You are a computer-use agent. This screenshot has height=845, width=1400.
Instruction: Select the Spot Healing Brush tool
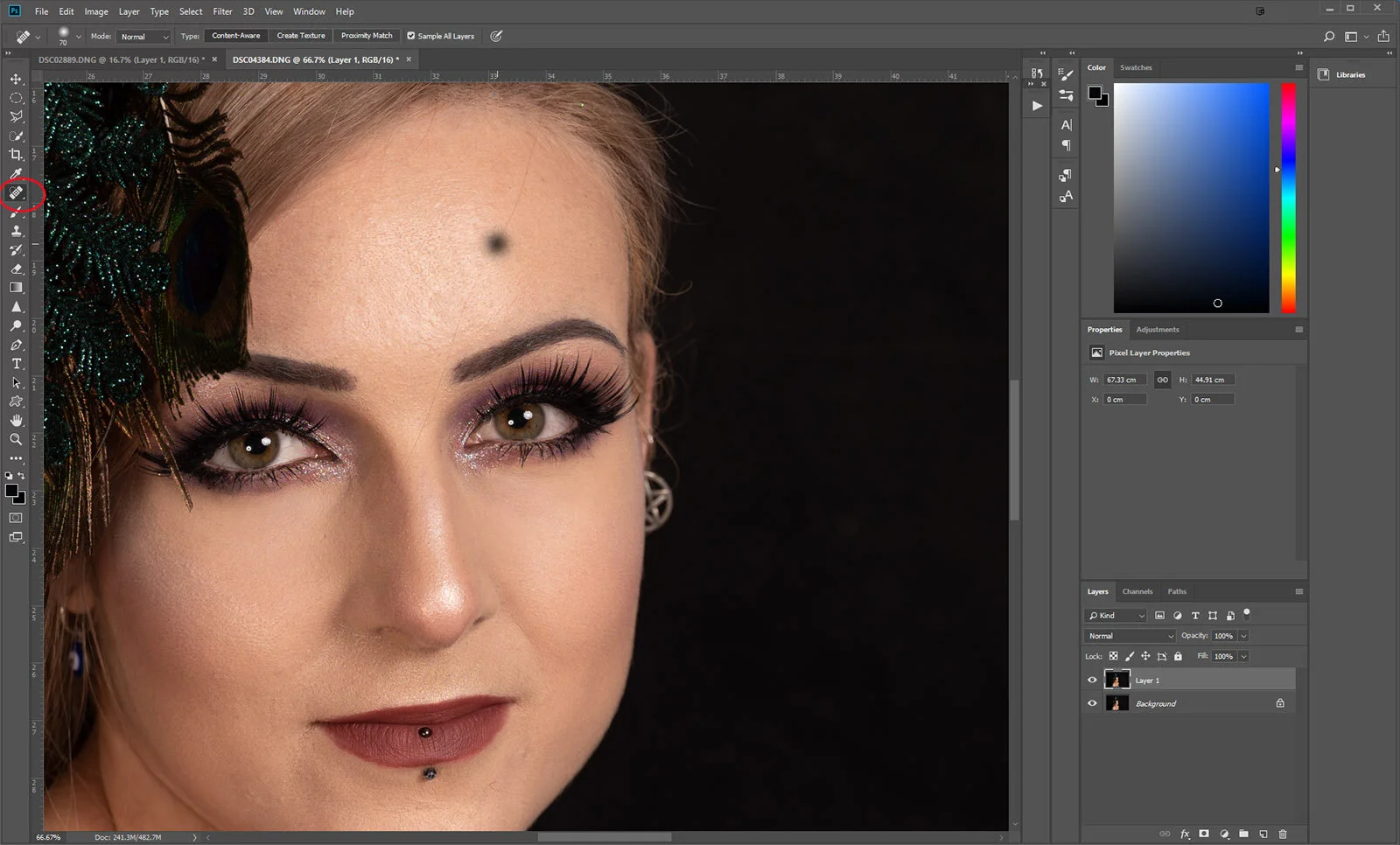(17, 192)
